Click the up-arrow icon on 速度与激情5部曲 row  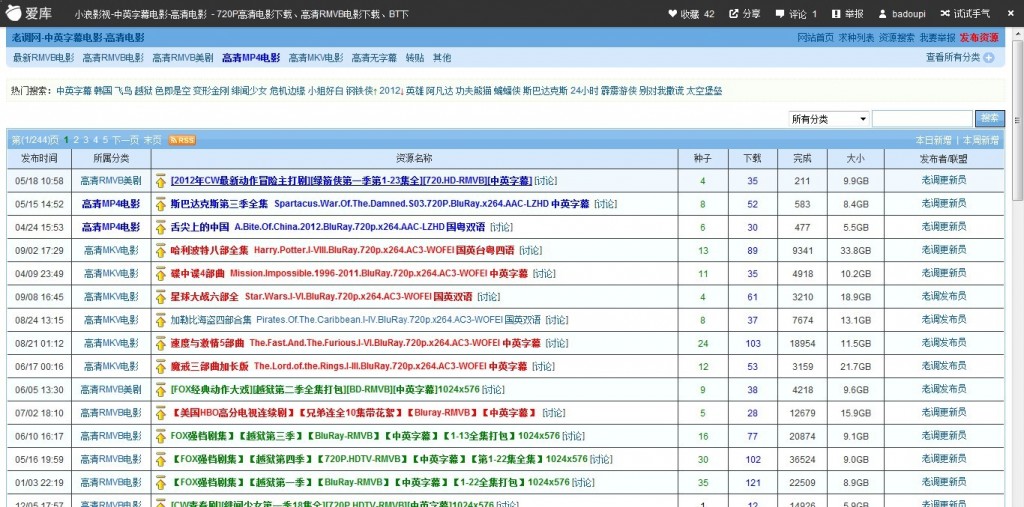160,343
